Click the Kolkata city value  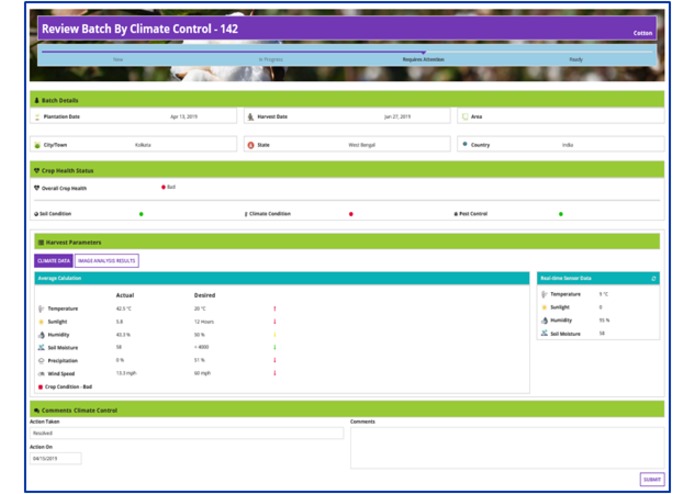(143, 145)
